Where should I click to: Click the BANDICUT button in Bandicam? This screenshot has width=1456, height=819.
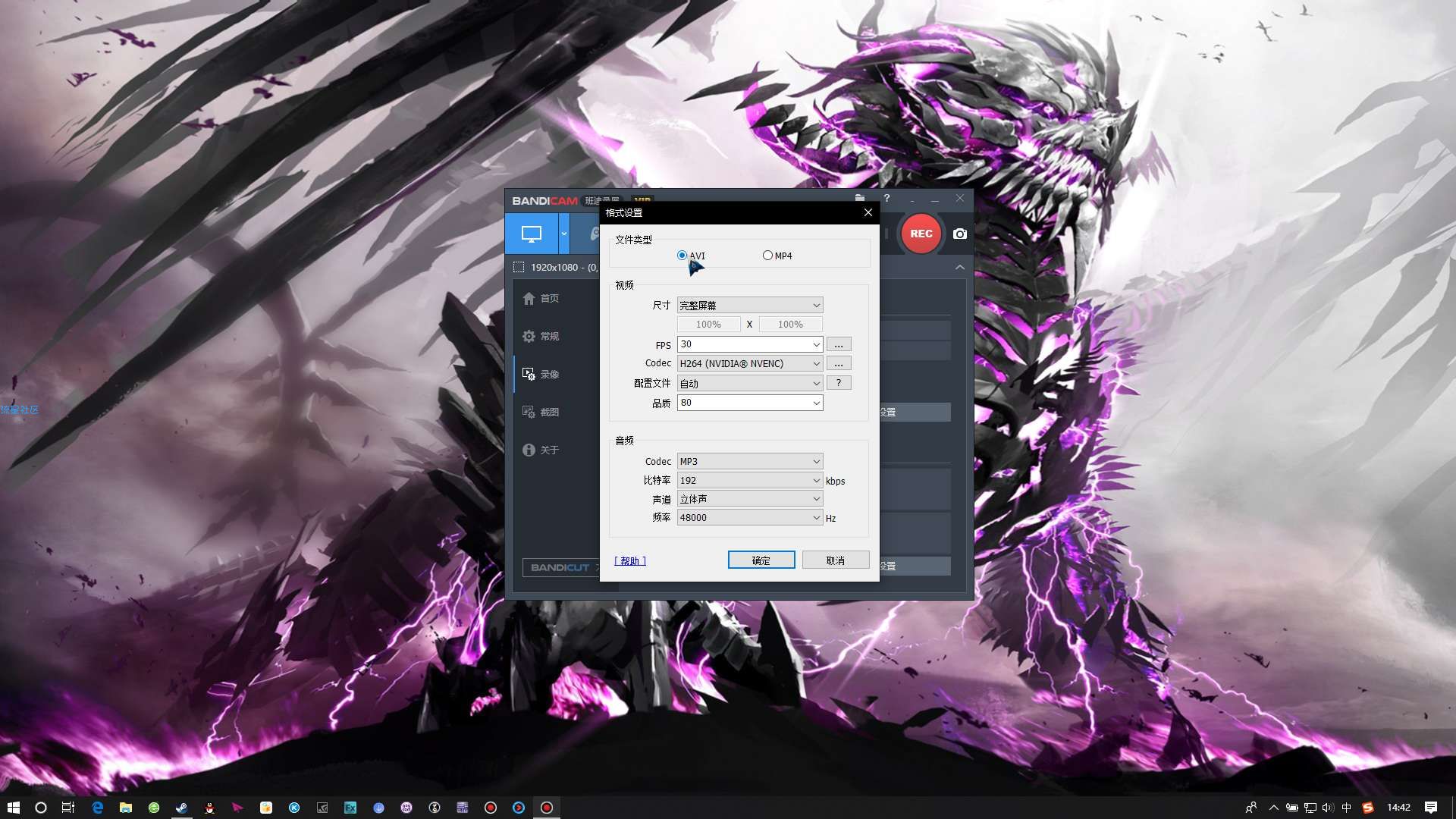[x=561, y=567]
